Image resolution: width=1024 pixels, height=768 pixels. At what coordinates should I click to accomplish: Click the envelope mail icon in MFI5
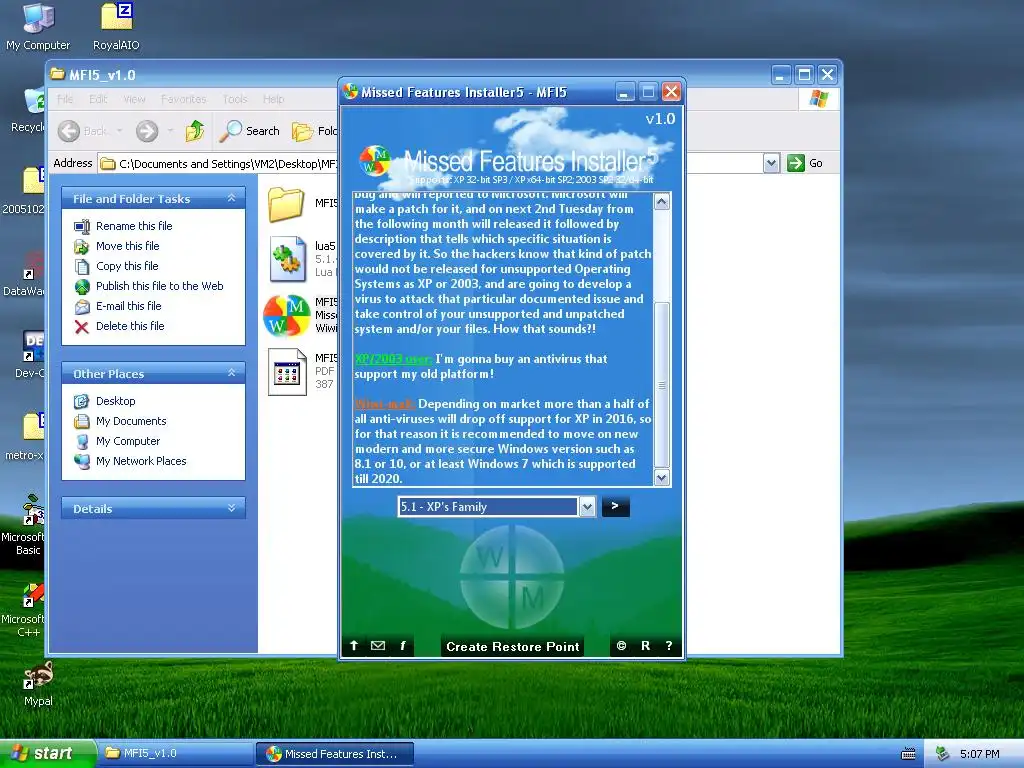pyautogui.click(x=378, y=645)
